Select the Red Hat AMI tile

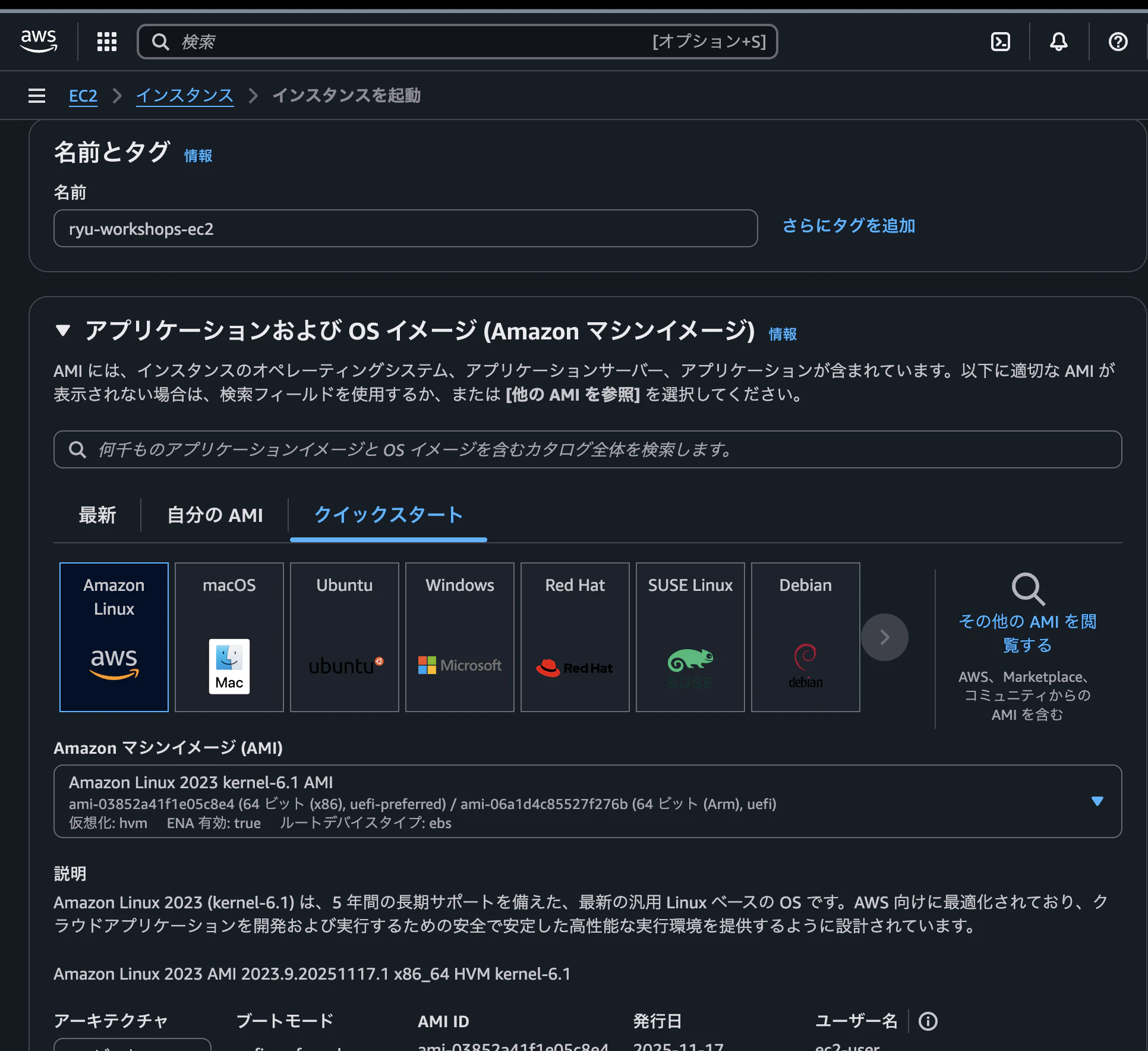pos(575,637)
